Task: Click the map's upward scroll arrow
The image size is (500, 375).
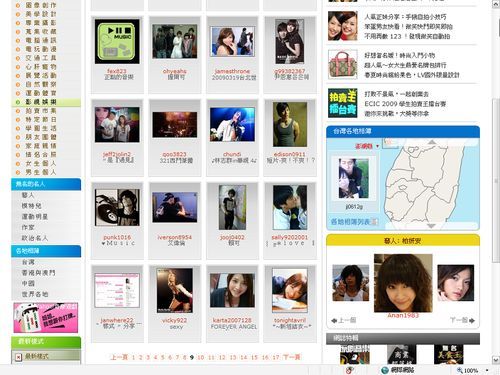Action: click(x=432, y=142)
